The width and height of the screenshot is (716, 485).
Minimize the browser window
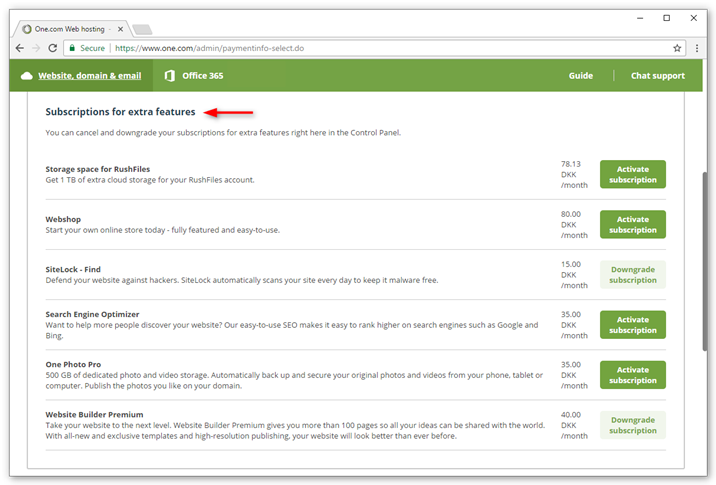[x=640, y=18]
